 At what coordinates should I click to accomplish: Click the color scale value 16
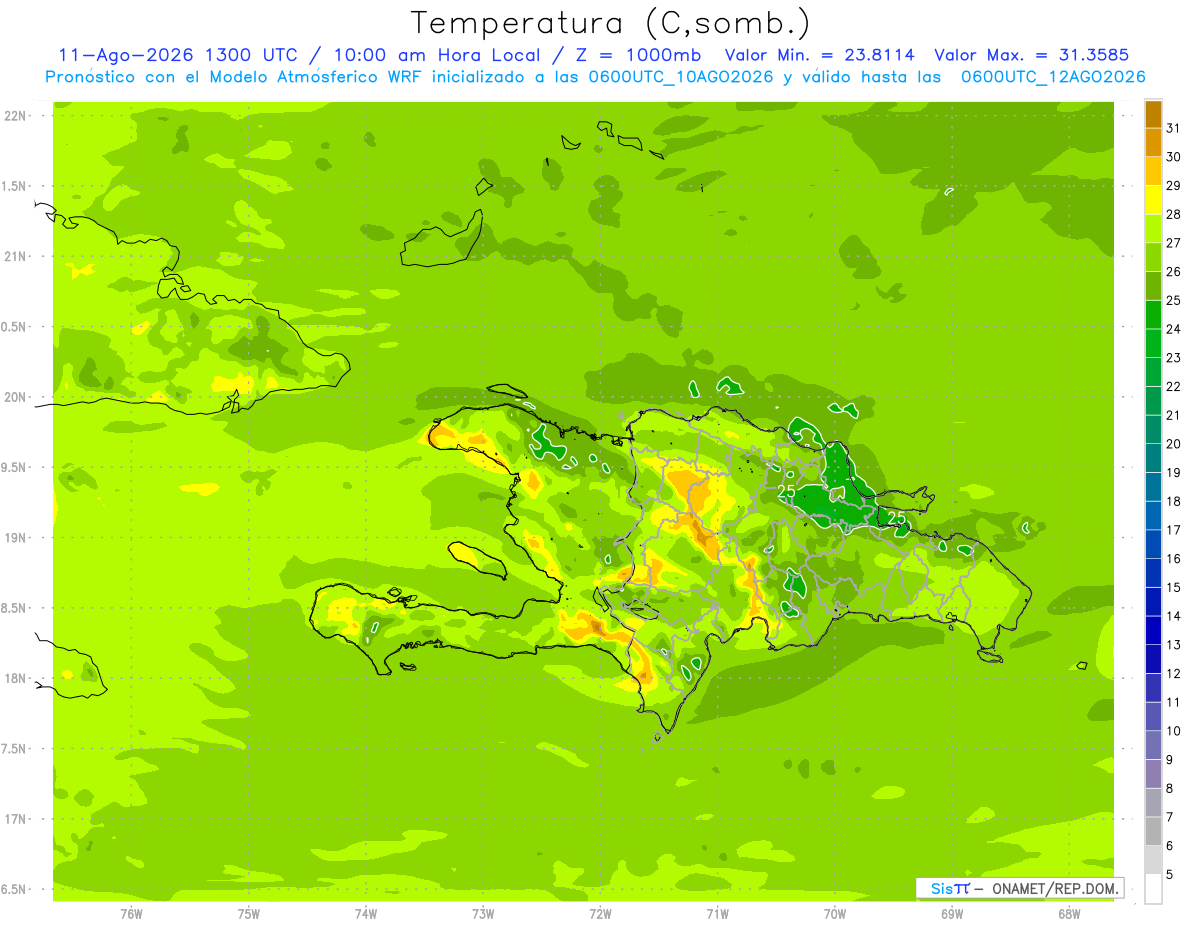tap(1173, 559)
